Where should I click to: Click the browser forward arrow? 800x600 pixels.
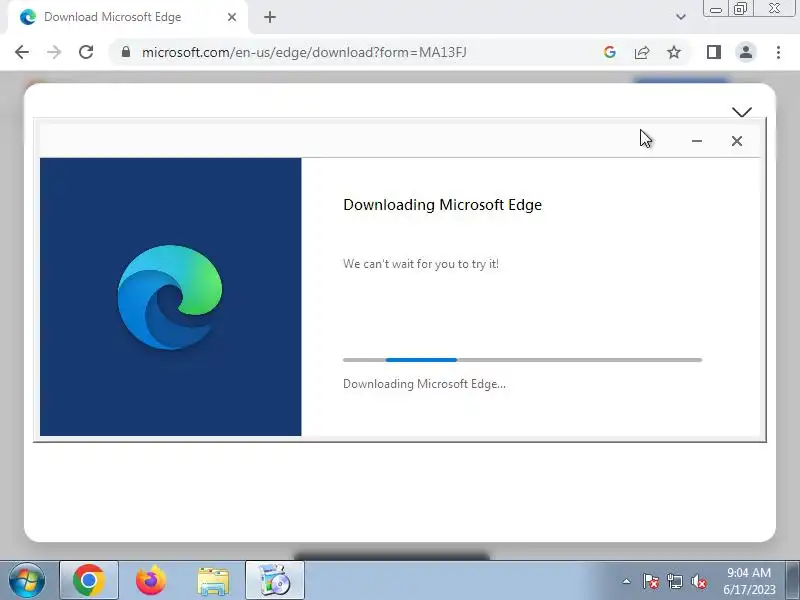coord(54,52)
